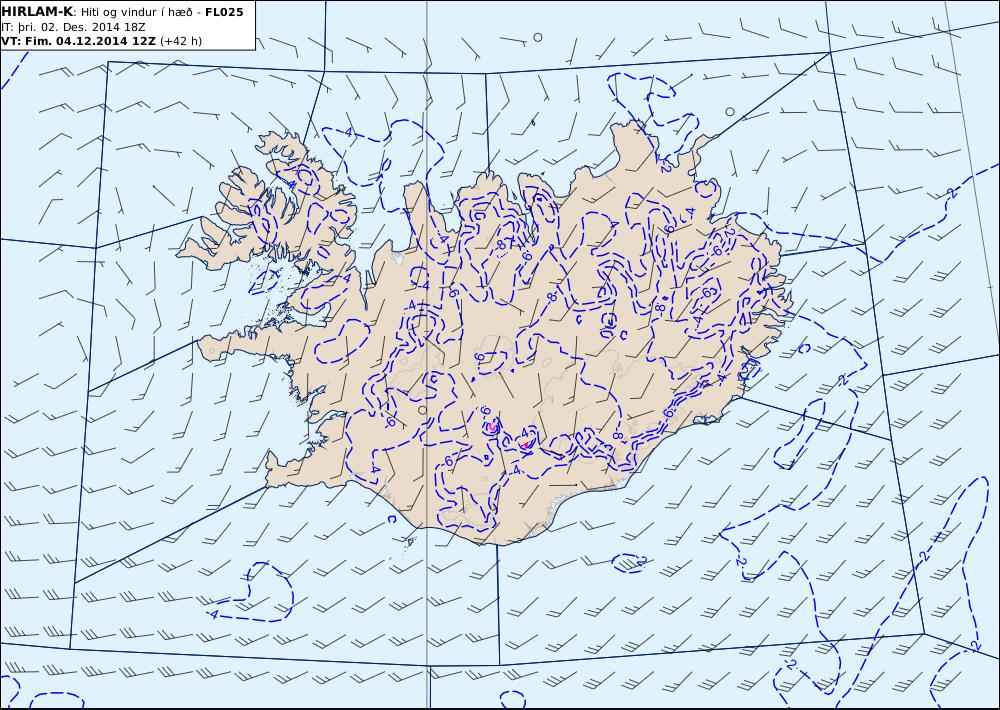Image resolution: width=1000 pixels, height=710 pixels.
Task: Click the 'Hiti og vindur í hæð' title text
Action: (x=136, y=12)
